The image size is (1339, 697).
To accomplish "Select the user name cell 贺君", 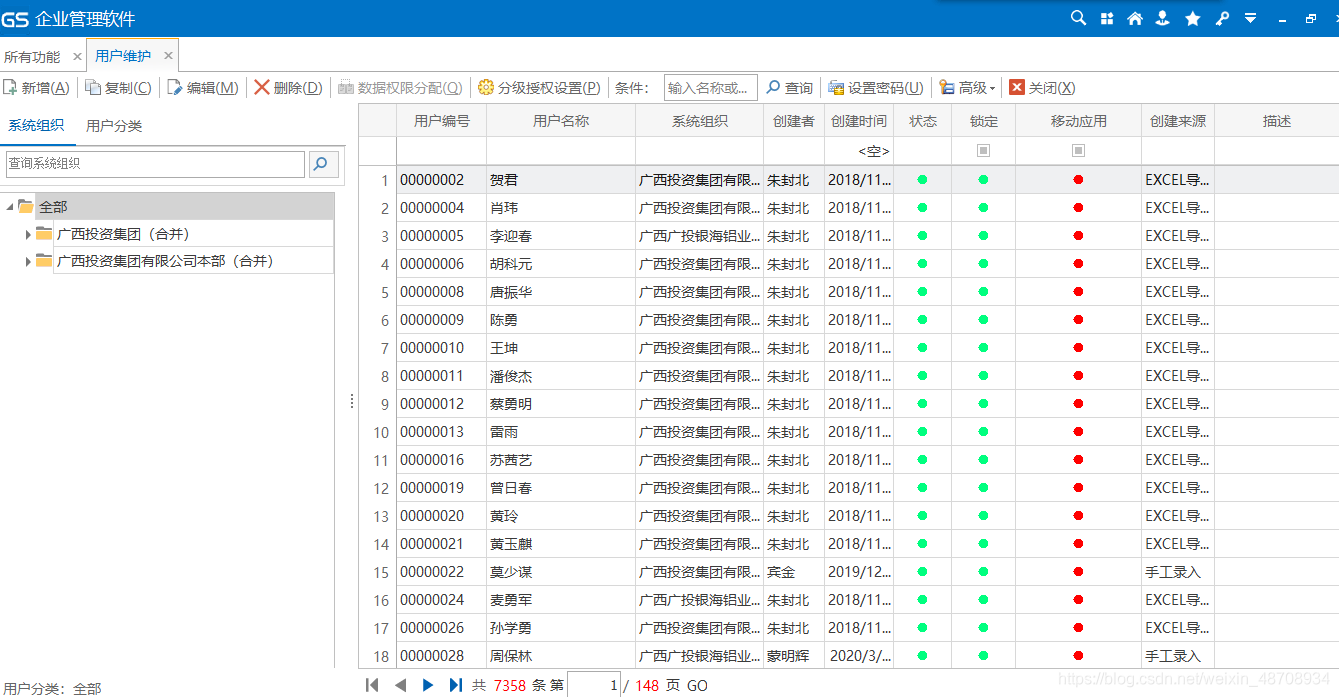I will pos(561,180).
